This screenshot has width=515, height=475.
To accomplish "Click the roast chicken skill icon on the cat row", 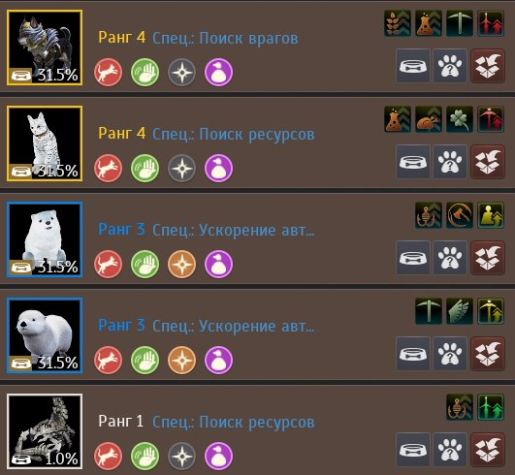I will (x=429, y=119).
